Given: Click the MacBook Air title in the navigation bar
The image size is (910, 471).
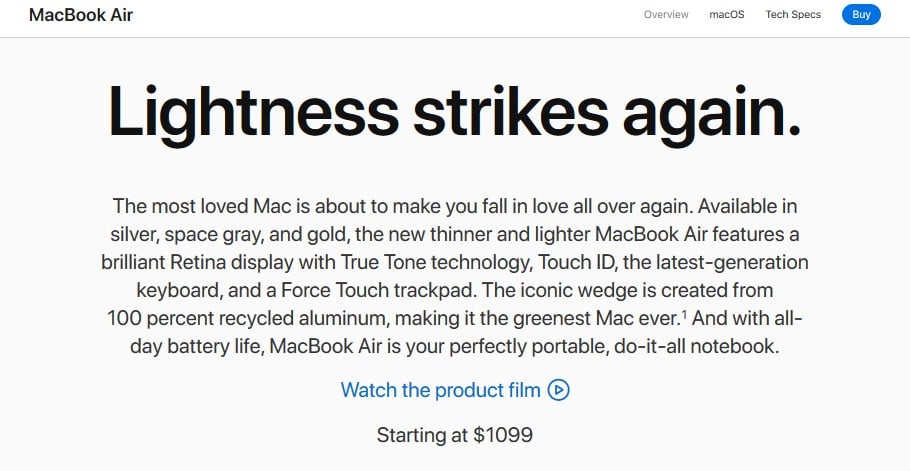Looking at the screenshot, I should pos(81,15).
